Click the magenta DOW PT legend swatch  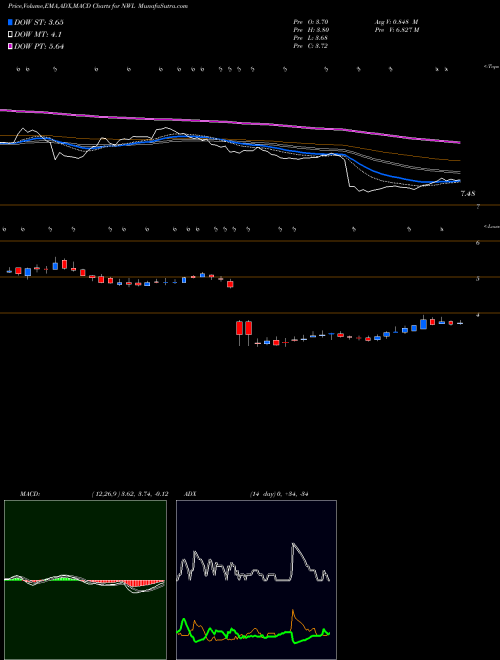[x=11, y=46]
